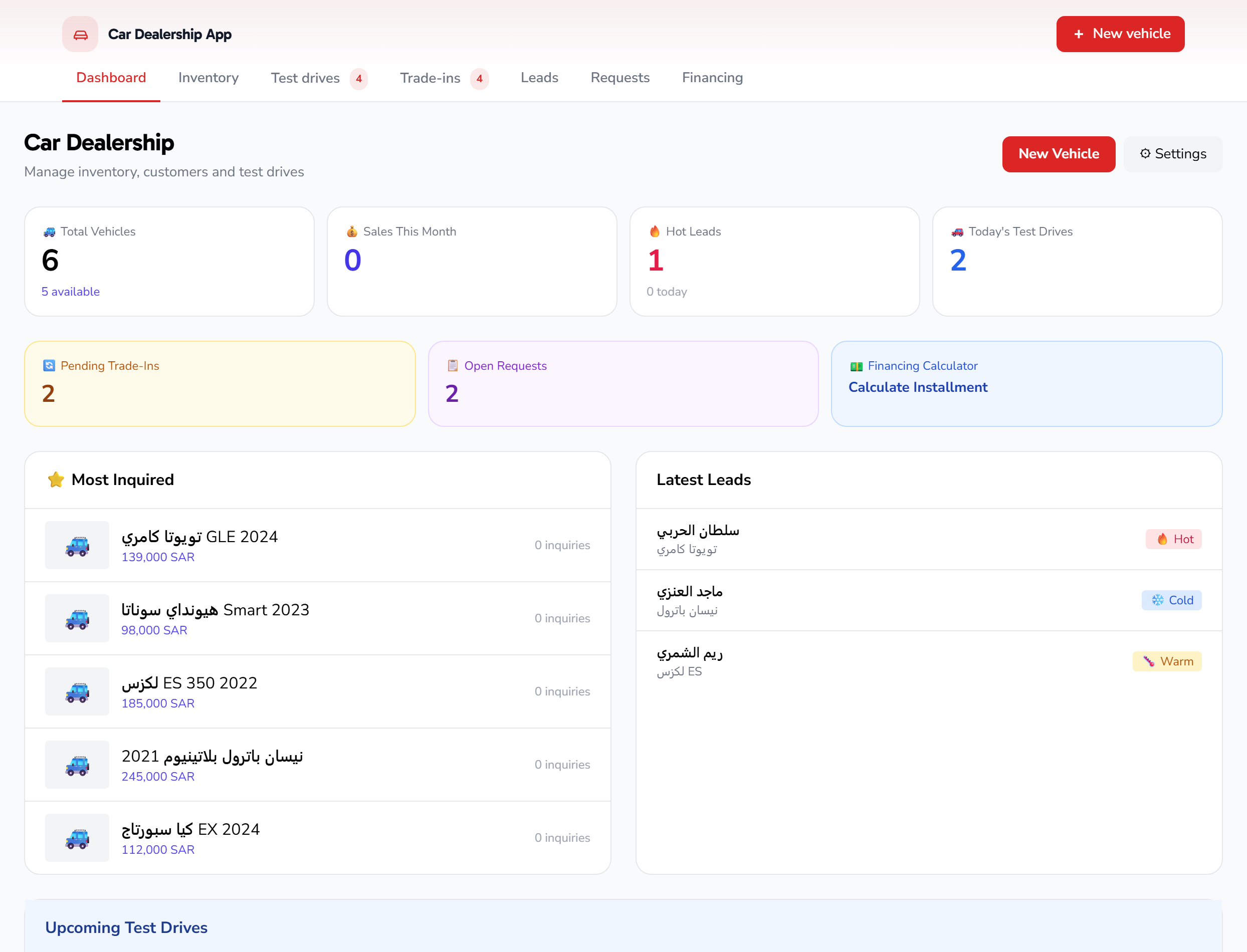Click the EX 2024 vehicle thumbnail
Screen dimensions: 1247x952
tap(77, 838)
